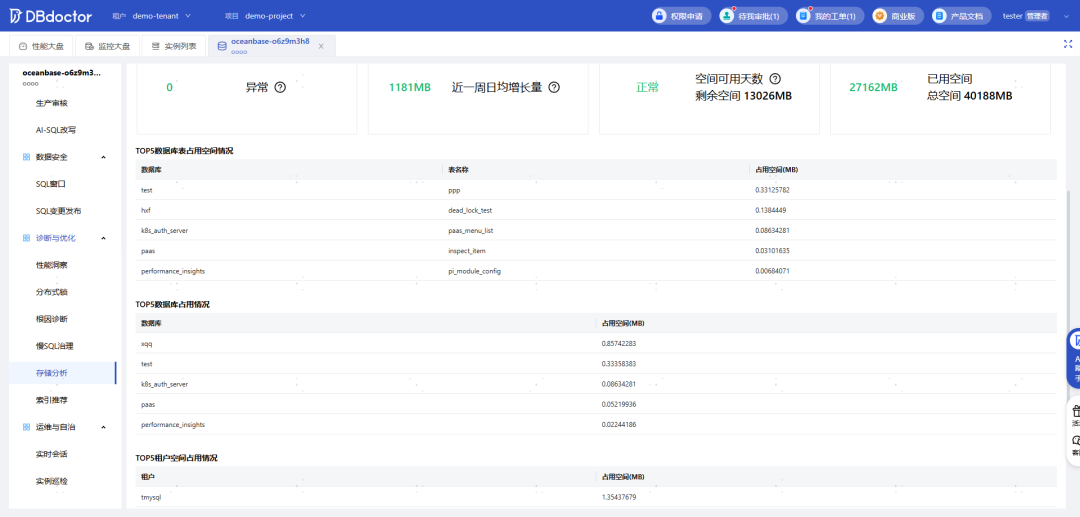Open the AI assistant floating widget
The width and height of the screenshot is (1080, 517).
[1073, 358]
